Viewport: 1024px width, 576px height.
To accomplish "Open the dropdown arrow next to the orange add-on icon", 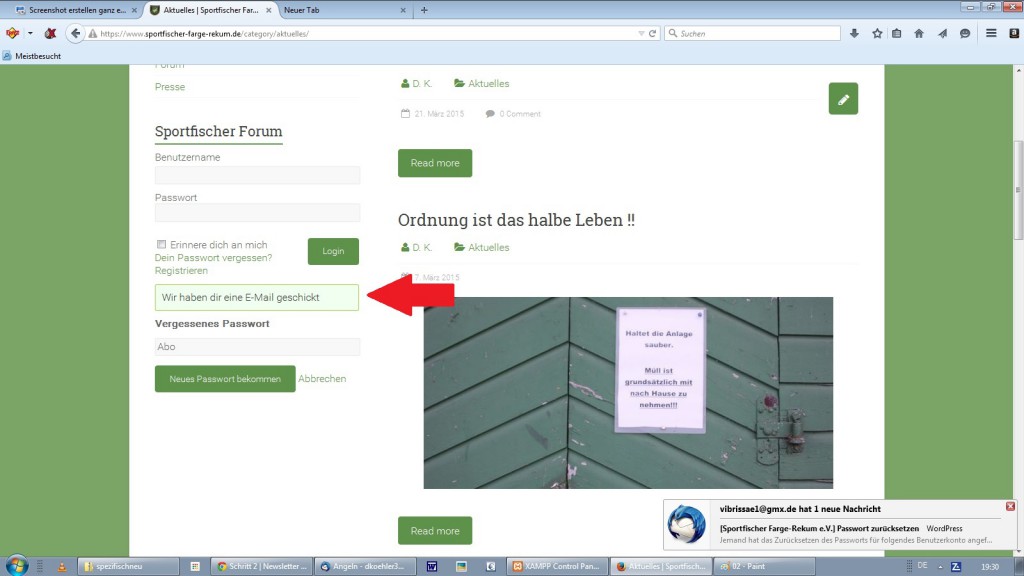I will (x=30, y=33).
